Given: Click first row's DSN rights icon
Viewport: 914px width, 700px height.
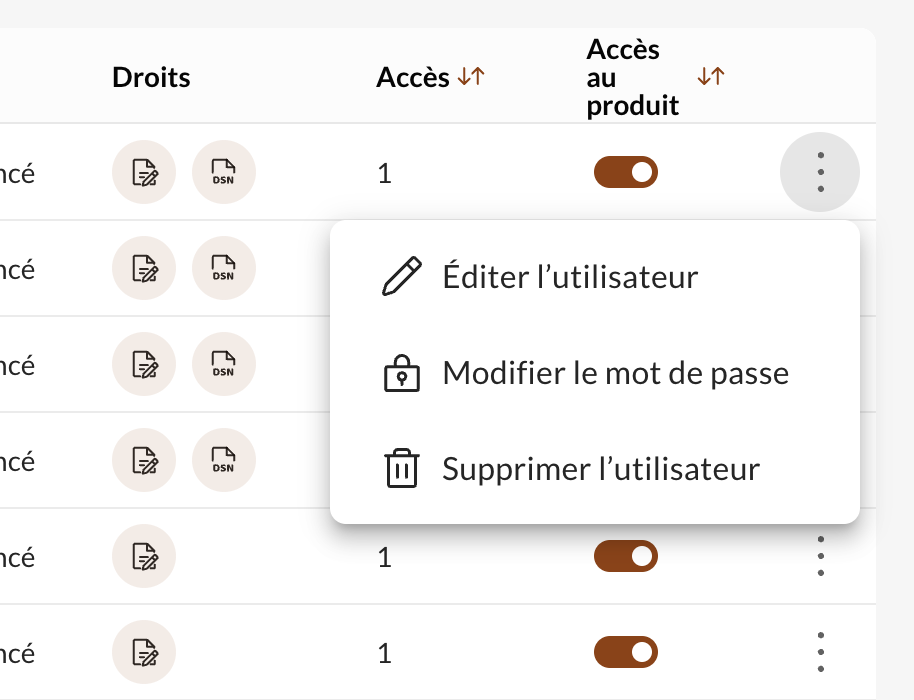Looking at the screenshot, I should pos(224,172).
